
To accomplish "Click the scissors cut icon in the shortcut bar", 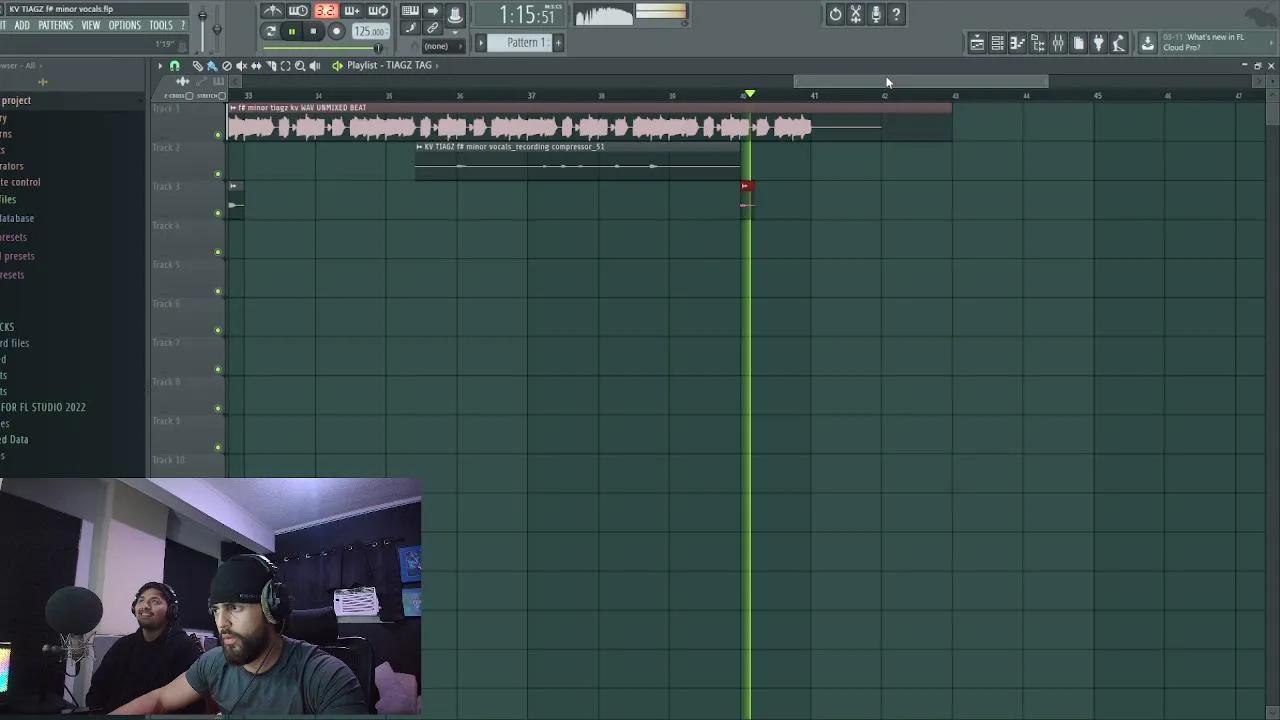I will pyautogui.click(x=856, y=14).
